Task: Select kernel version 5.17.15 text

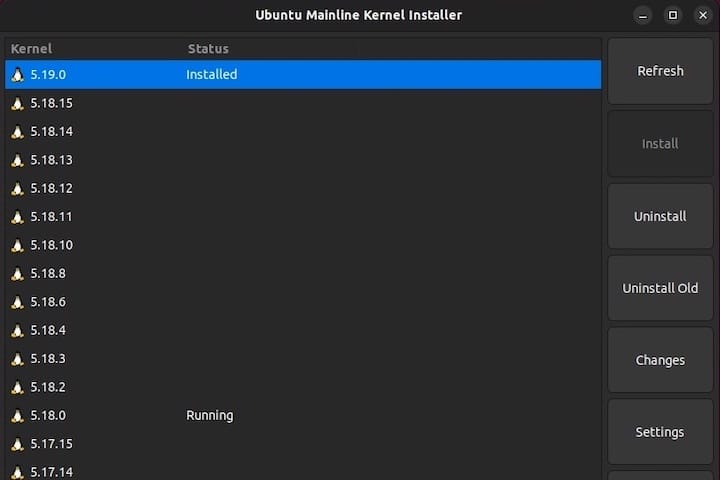Action: [x=51, y=444]
